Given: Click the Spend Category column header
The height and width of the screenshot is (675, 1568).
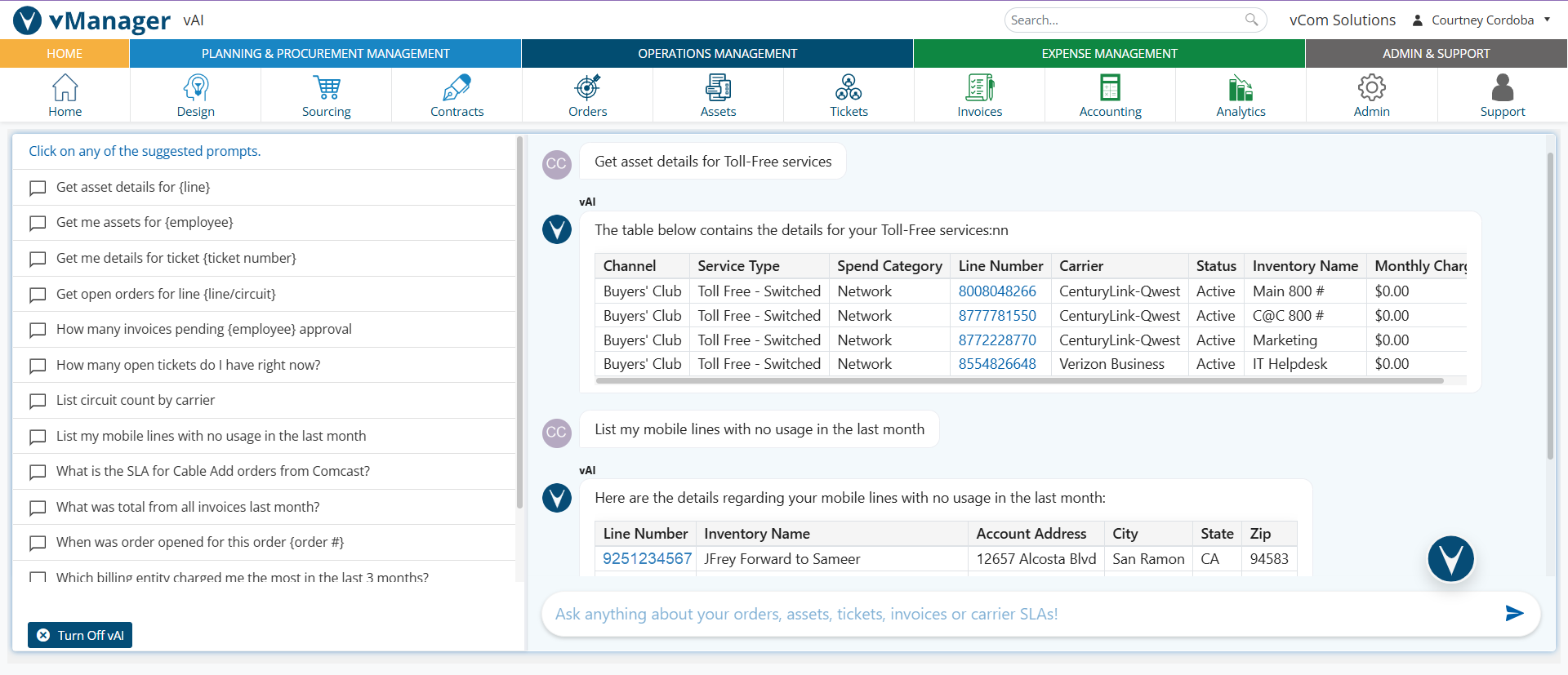Looking at the screenshot, I should pyautogui.click(x=889, y=266).
